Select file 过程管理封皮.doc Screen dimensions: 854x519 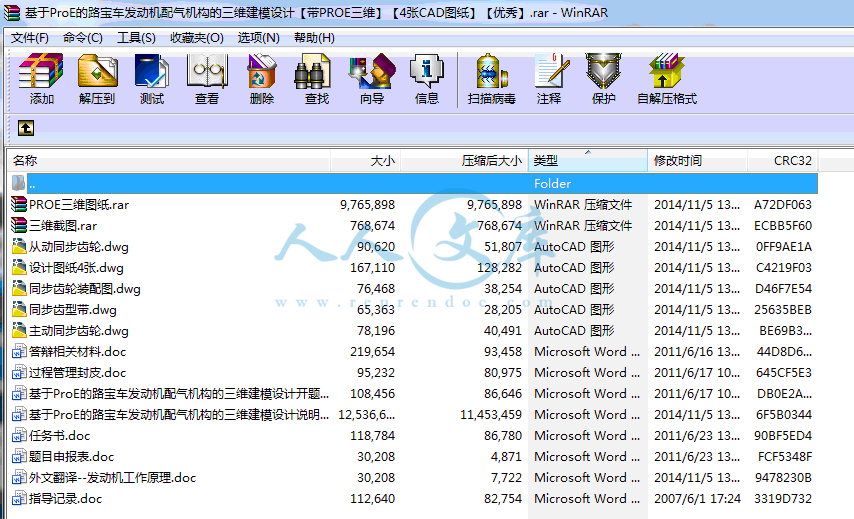coord(77,373)
